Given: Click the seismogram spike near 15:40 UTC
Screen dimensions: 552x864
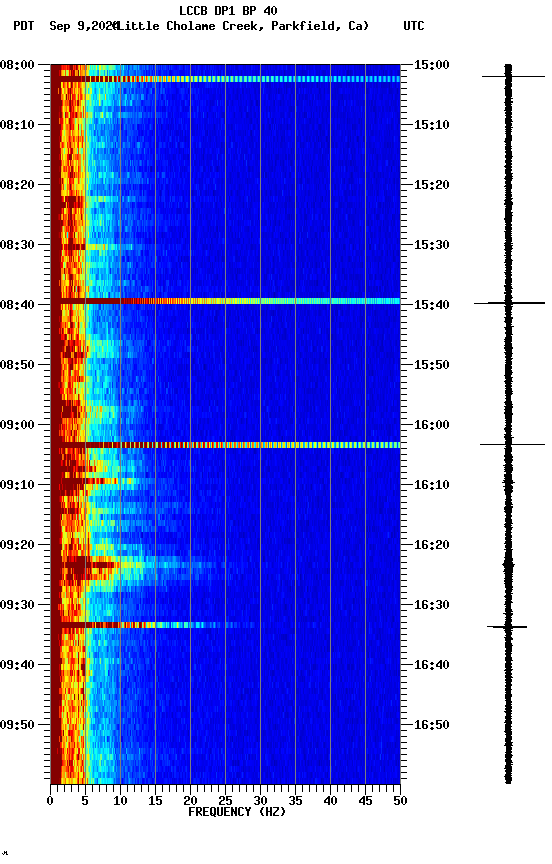Looking at the screenshot, I should coord(510,303).
